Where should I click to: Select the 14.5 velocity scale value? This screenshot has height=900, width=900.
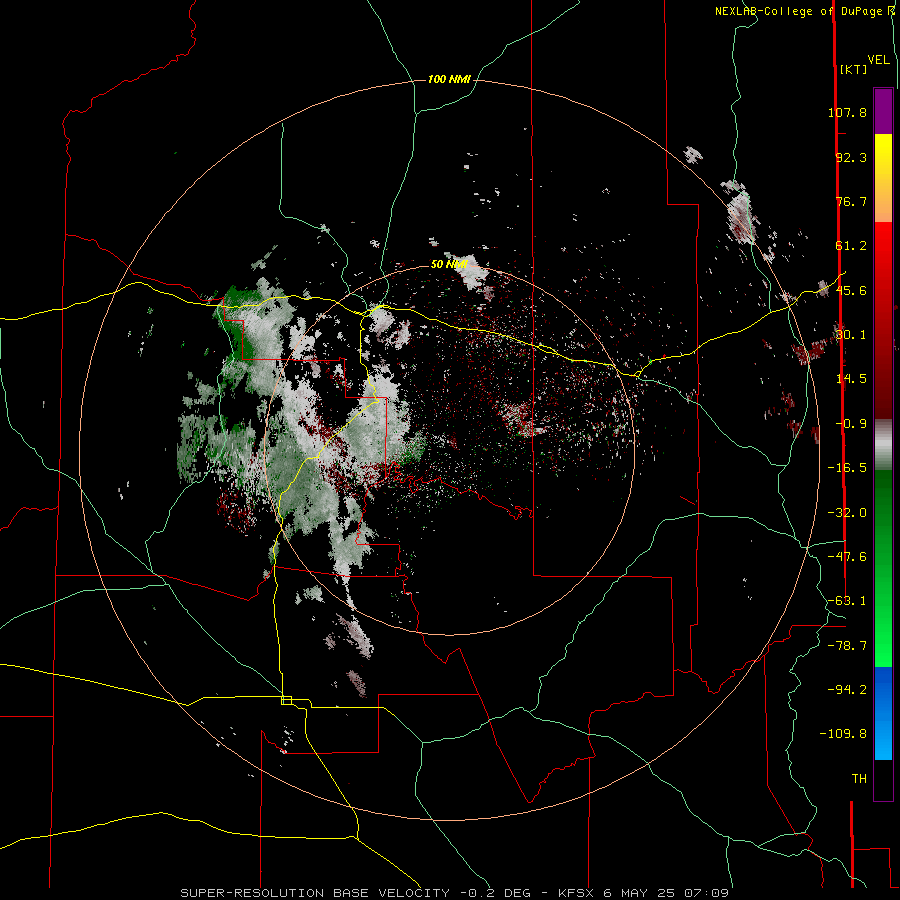click(851, 379)
